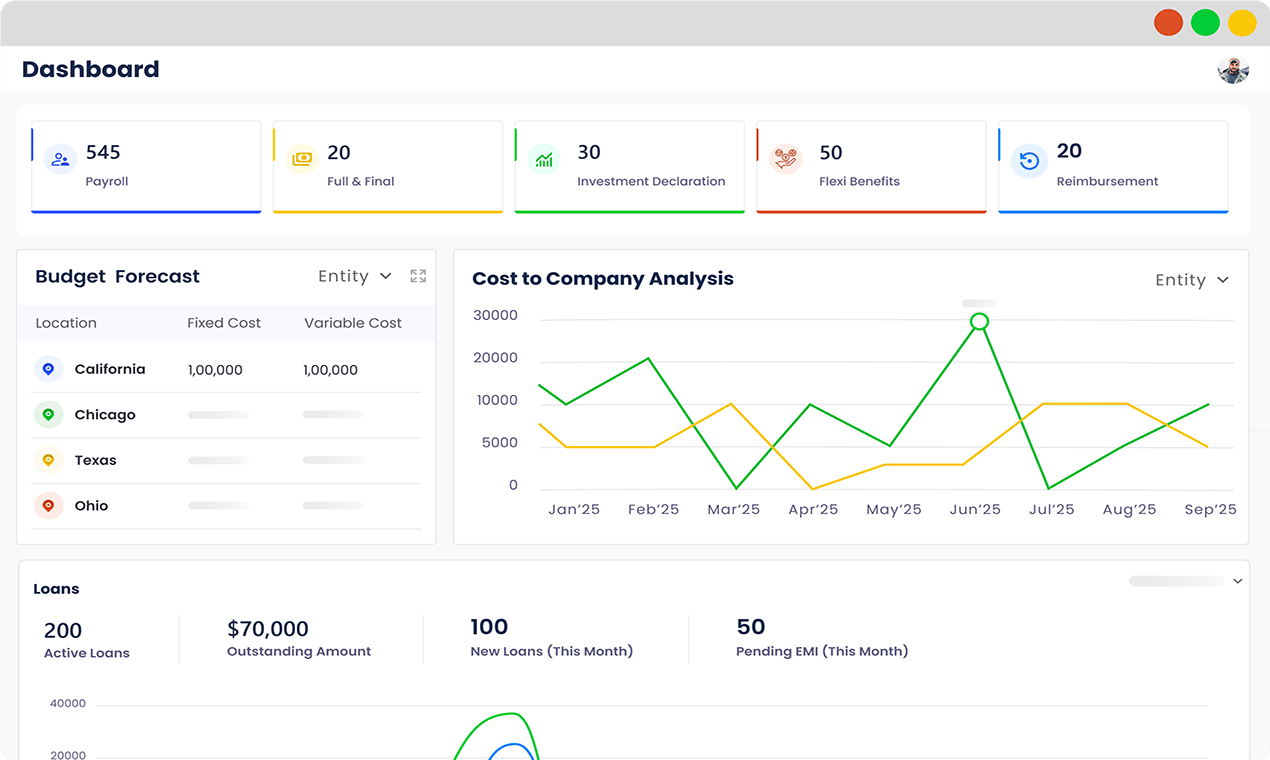Open the Budget Forecast Entity dropdown
Image resolution: width=1270 pixels, height=760 pixels.
pos(355,276)
